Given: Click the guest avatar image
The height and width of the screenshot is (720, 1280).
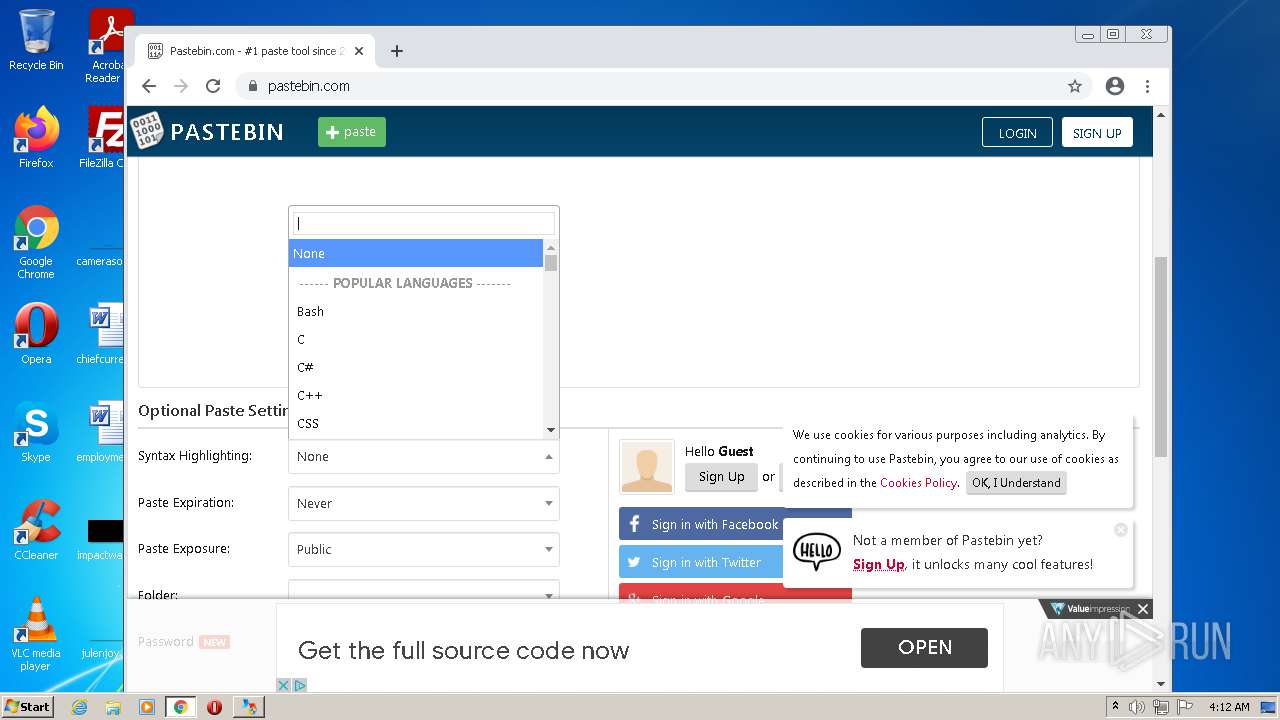Looking at the screenshot, I should pos(647,466).
